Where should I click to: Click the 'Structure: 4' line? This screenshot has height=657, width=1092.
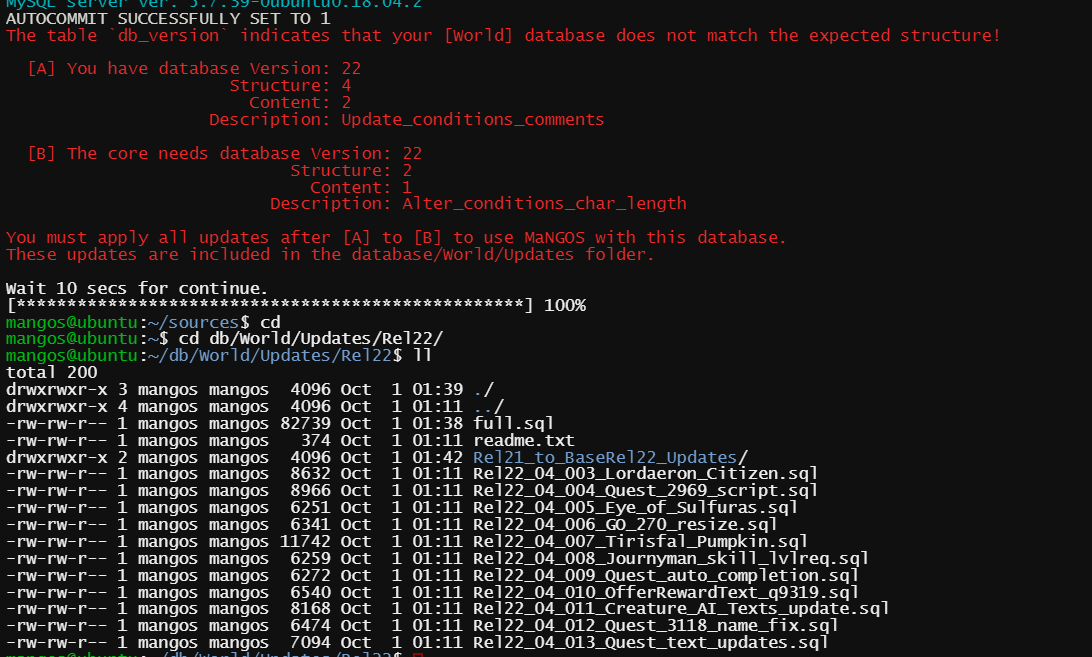tap(290, 86)
